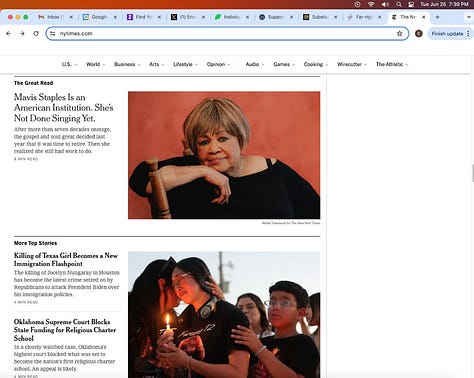Open macOS Control Center icon

[x=411, y=4]
